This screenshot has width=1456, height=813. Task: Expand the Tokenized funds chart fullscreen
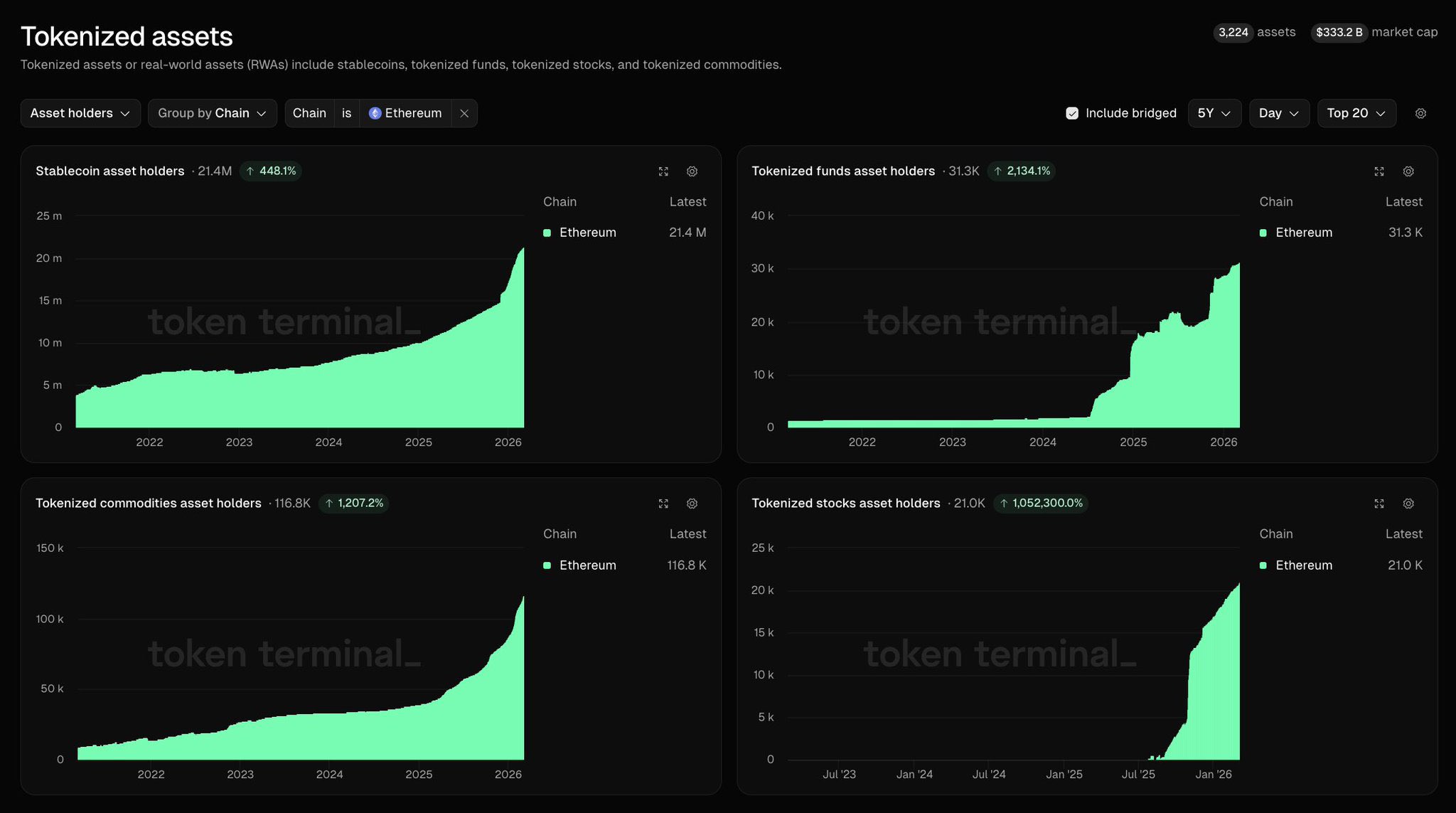pyautogui.click(x=1379, y=171)
